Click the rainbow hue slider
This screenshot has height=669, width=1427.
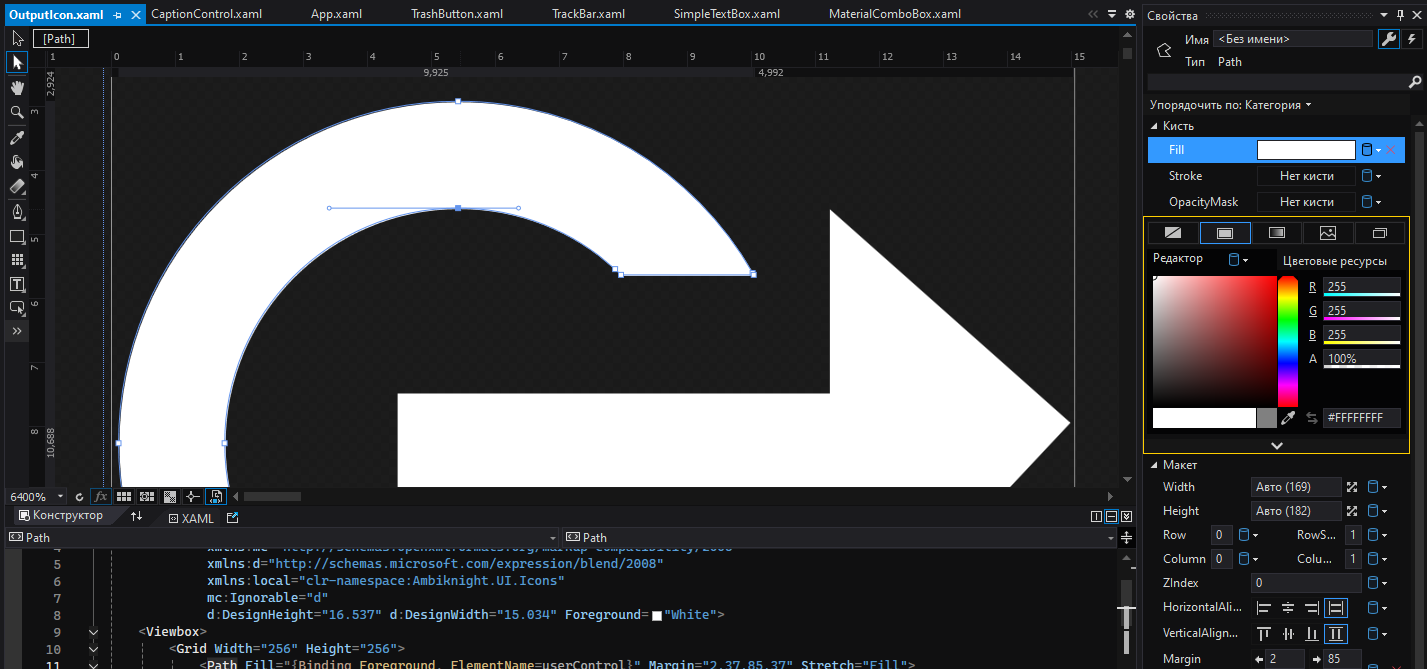(1288, 341)
